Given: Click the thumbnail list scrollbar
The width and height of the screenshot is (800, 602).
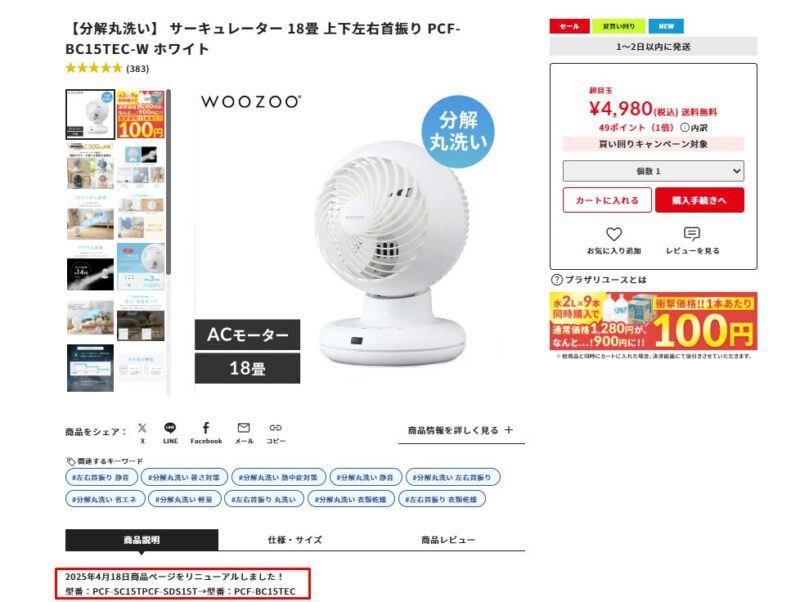Looking at the screenshot, I should coord(168,184).
